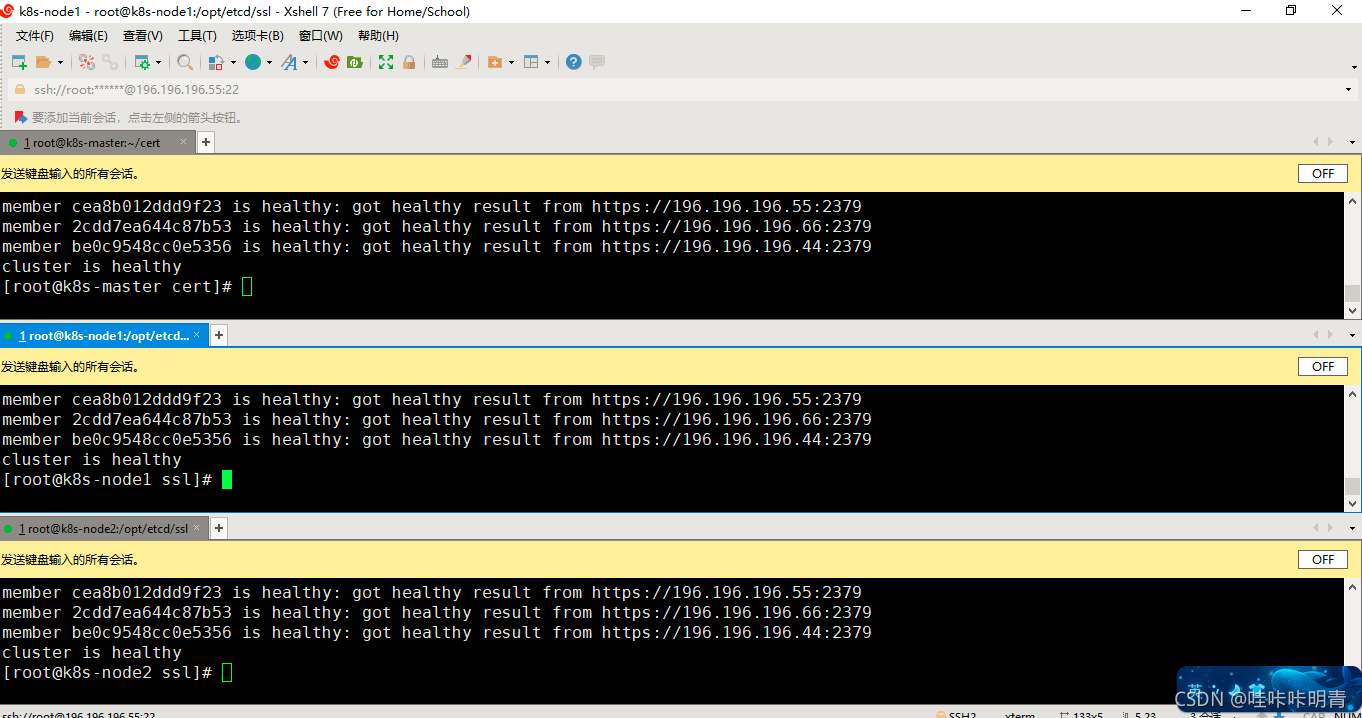Expand the New Folder dropdown arrow
Screen dimensions: 1362x718
pos(511,62)
